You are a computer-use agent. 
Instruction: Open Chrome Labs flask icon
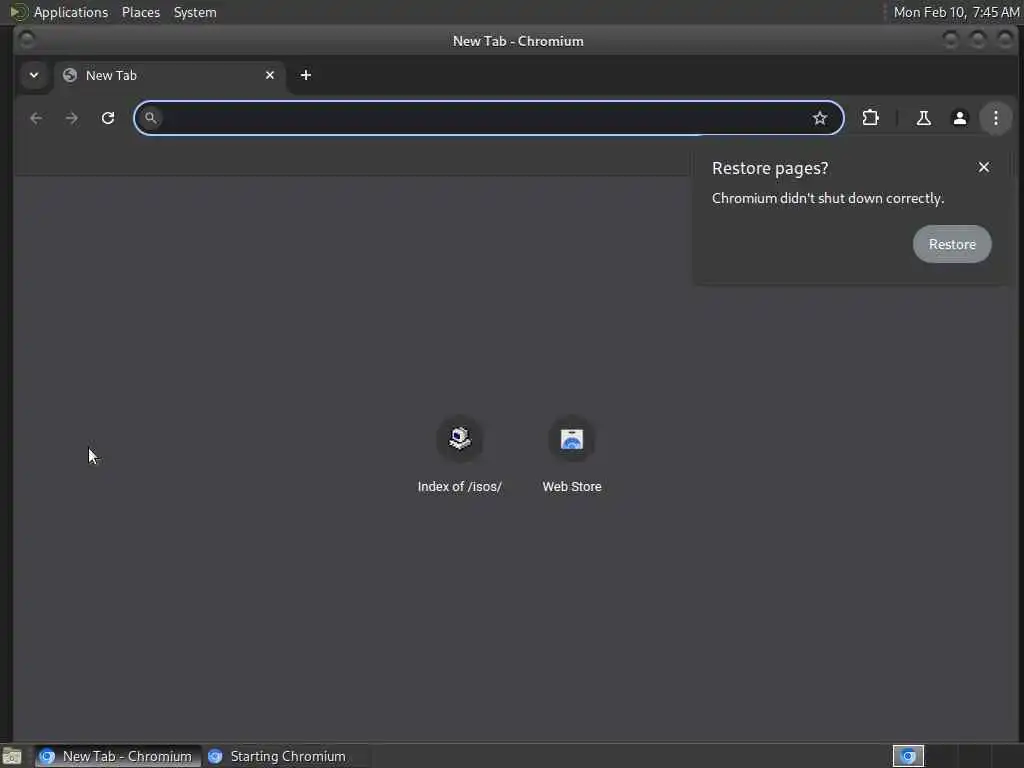[x=923, y=118]
